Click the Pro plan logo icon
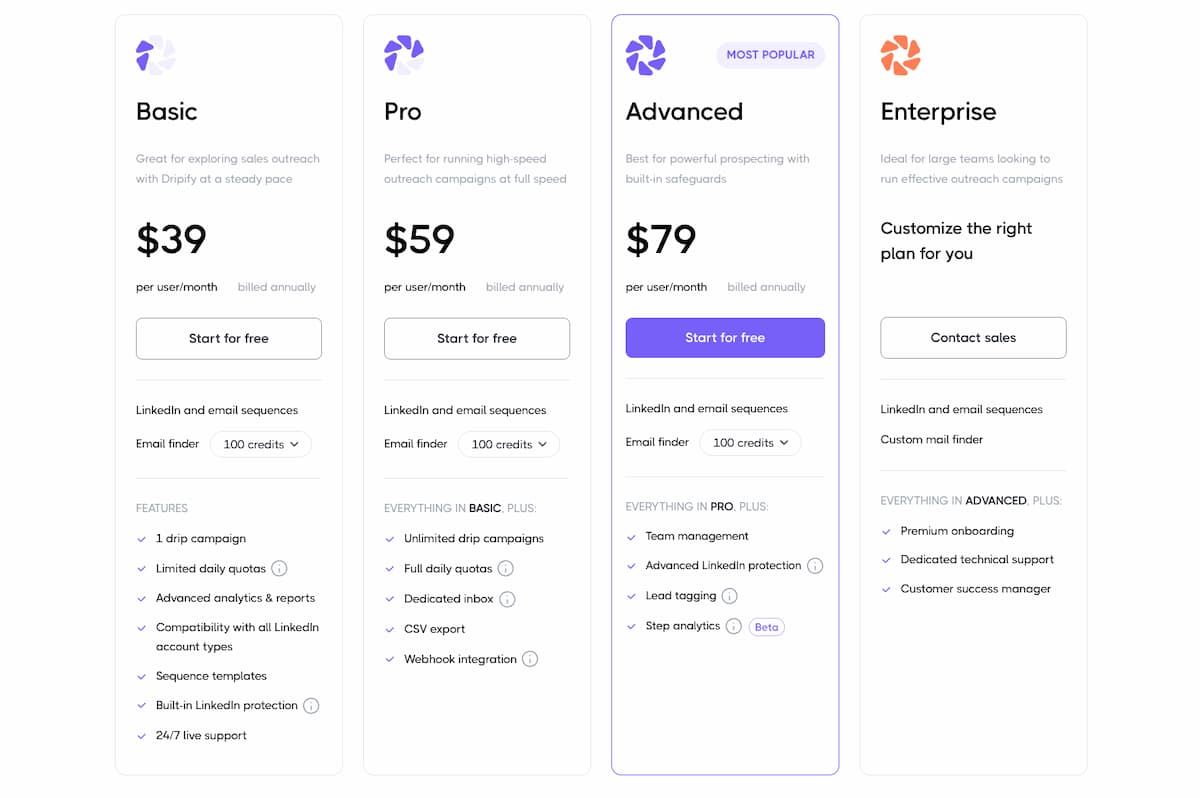 (x=404, y=55)
